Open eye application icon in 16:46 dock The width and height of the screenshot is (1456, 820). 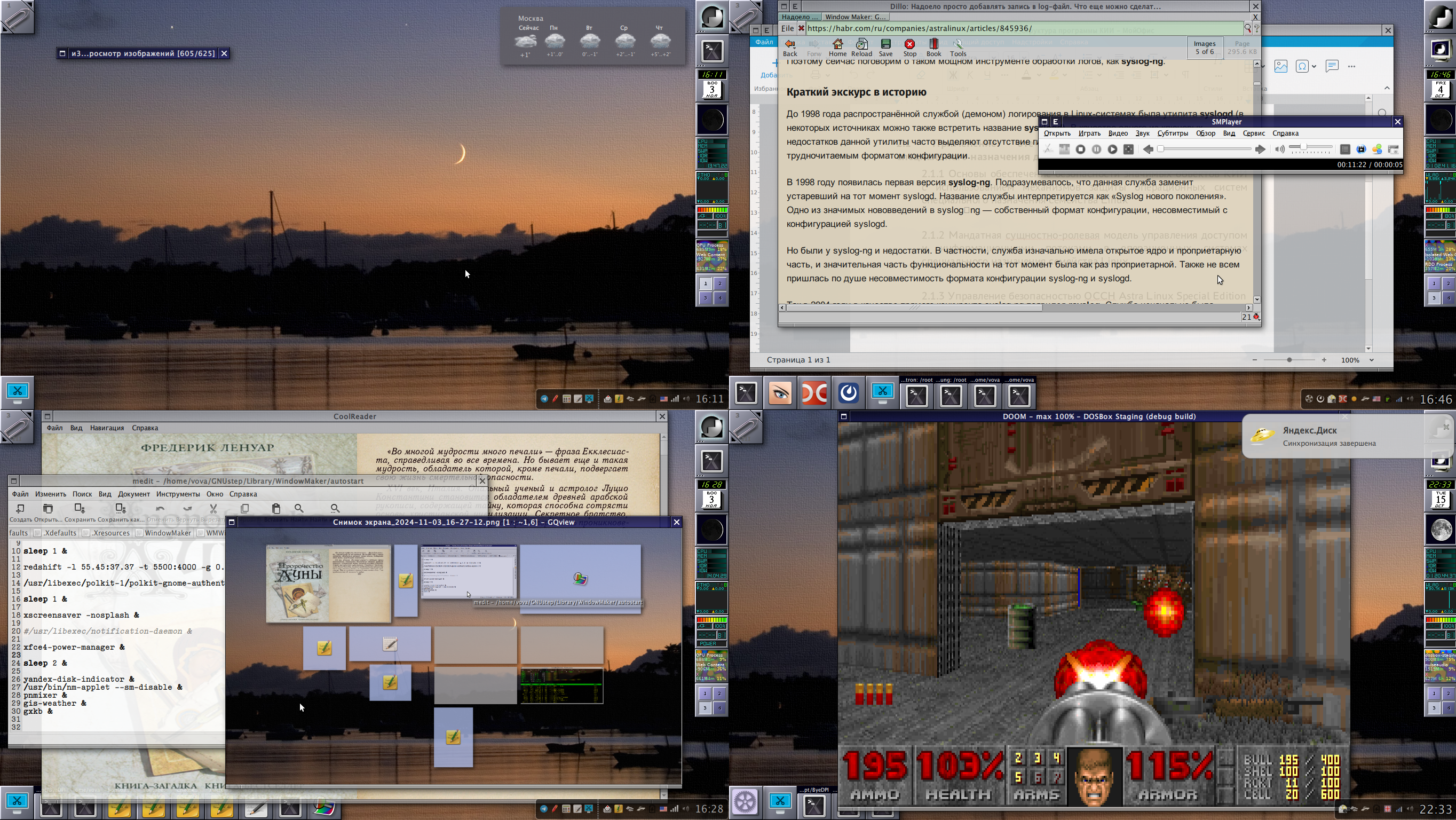tap(780, 392)
